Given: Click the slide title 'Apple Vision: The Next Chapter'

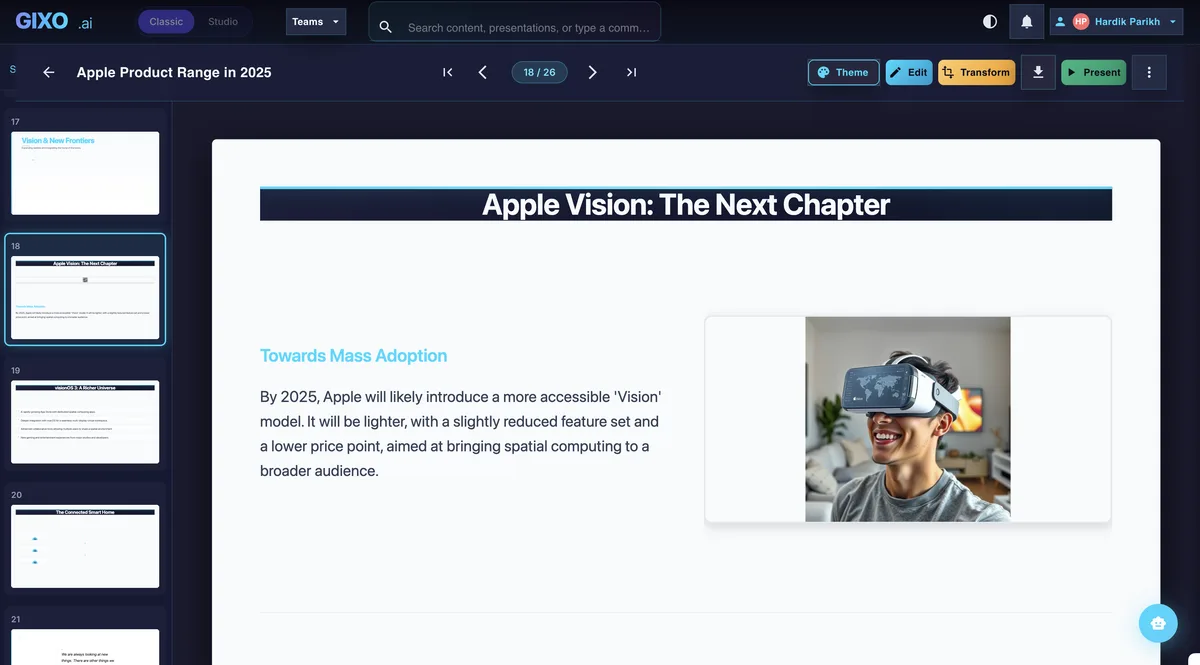Looking at the screenshot, I should pos(686,204).
